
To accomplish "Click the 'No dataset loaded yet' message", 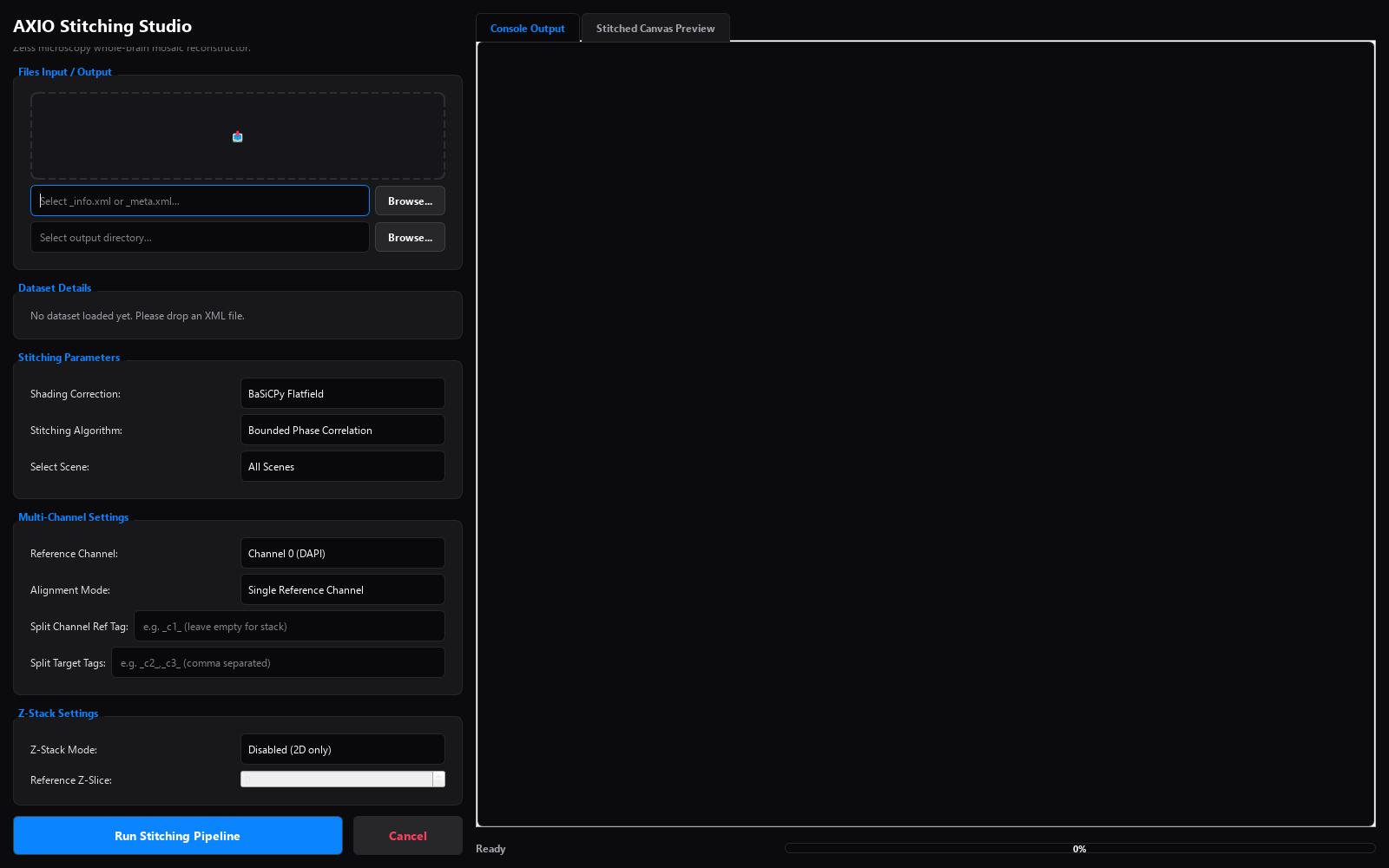I will click(137, 316).
